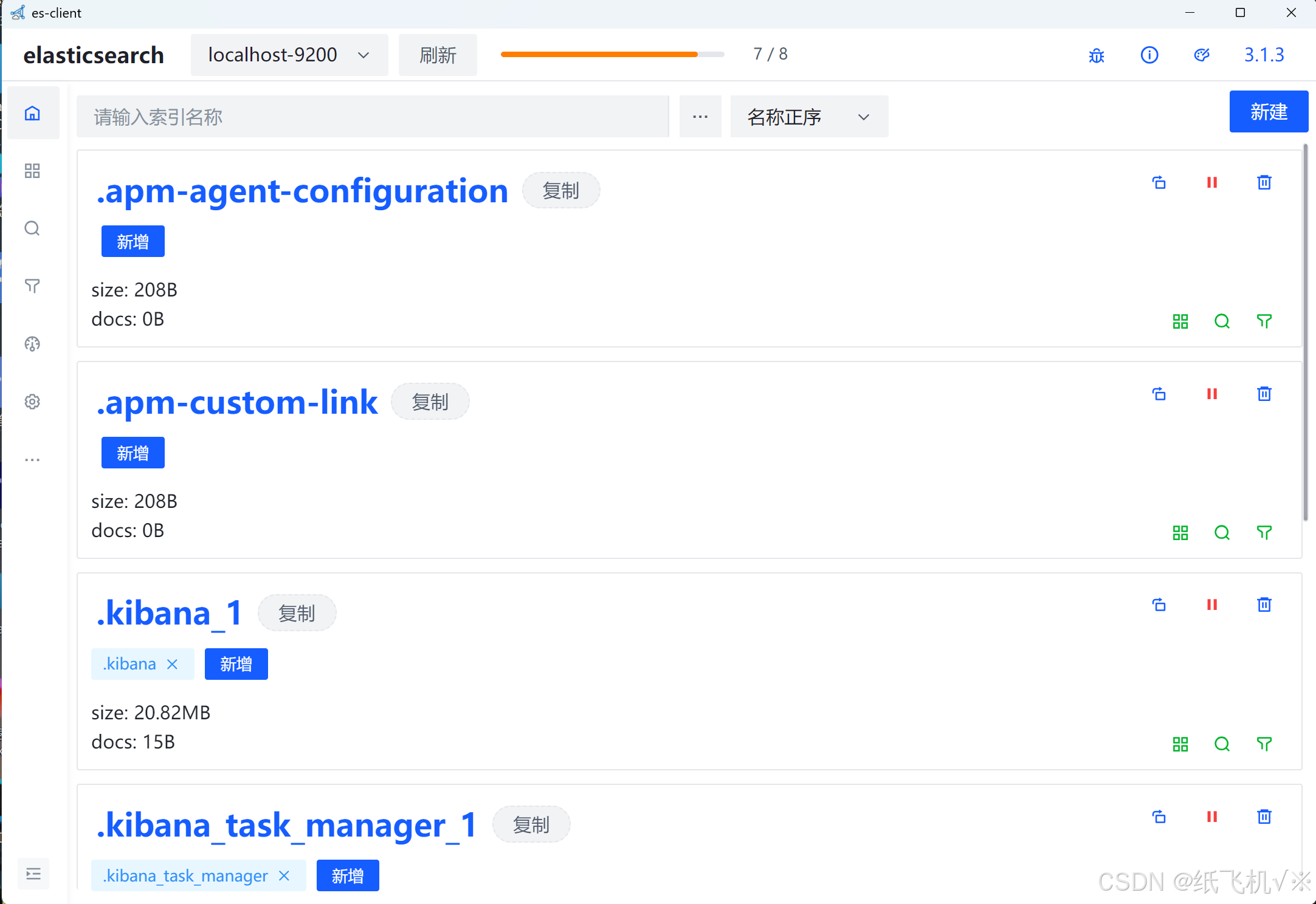Image resolution: width=1316 pixels, height=904 pixels.
Task: Refresh index .apm-agent-configuration icon
Action: pyautogui.click(x=1159, y=182)
